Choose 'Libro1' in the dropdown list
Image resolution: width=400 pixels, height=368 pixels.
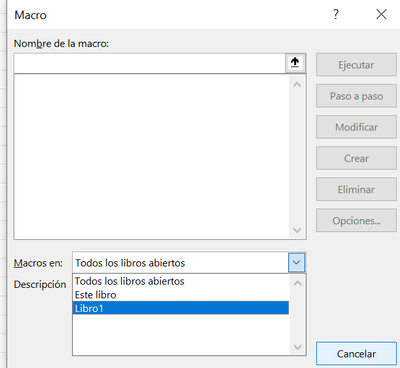point(180,308)
